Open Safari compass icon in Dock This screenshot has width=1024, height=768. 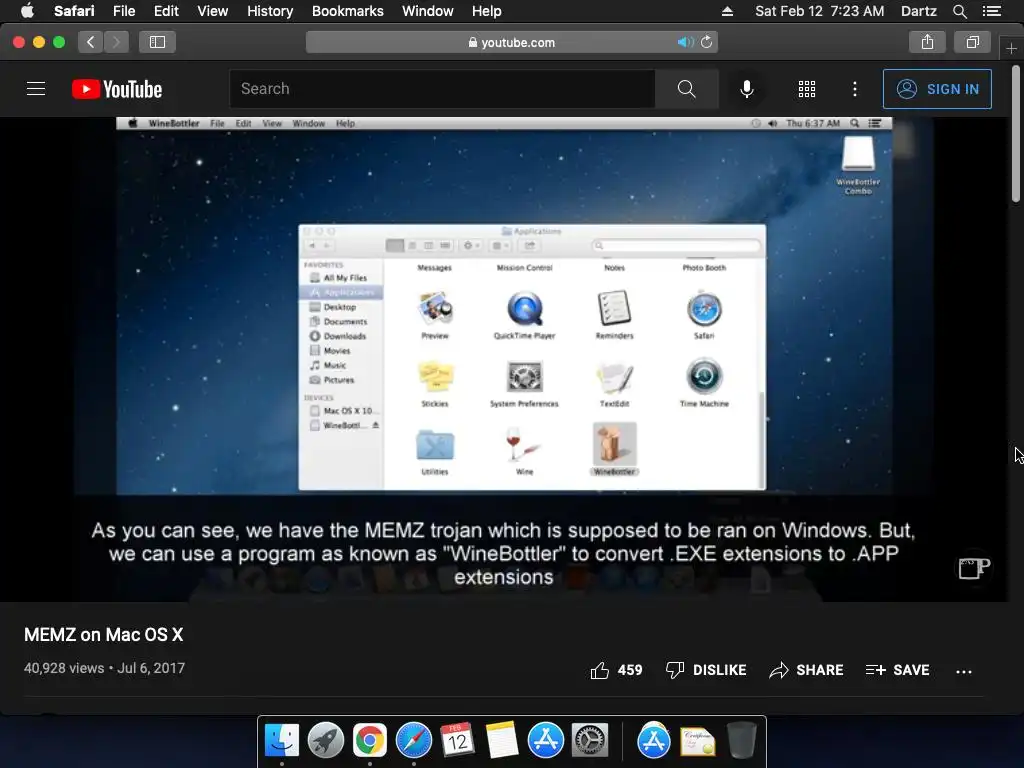tap(413, 741)
